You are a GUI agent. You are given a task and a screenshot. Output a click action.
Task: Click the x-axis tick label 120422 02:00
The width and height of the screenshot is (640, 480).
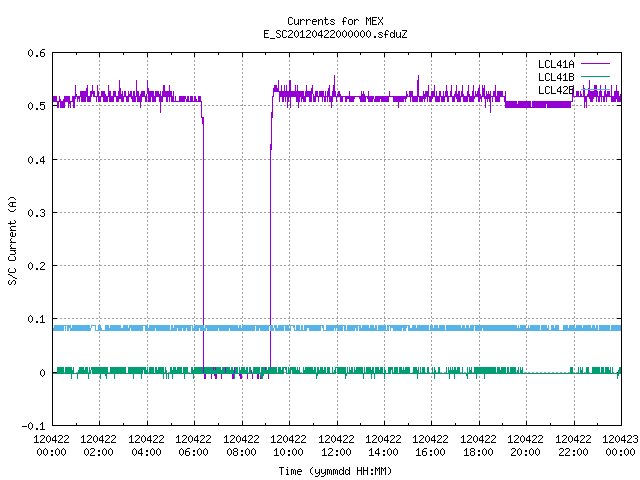pos(98,445)
